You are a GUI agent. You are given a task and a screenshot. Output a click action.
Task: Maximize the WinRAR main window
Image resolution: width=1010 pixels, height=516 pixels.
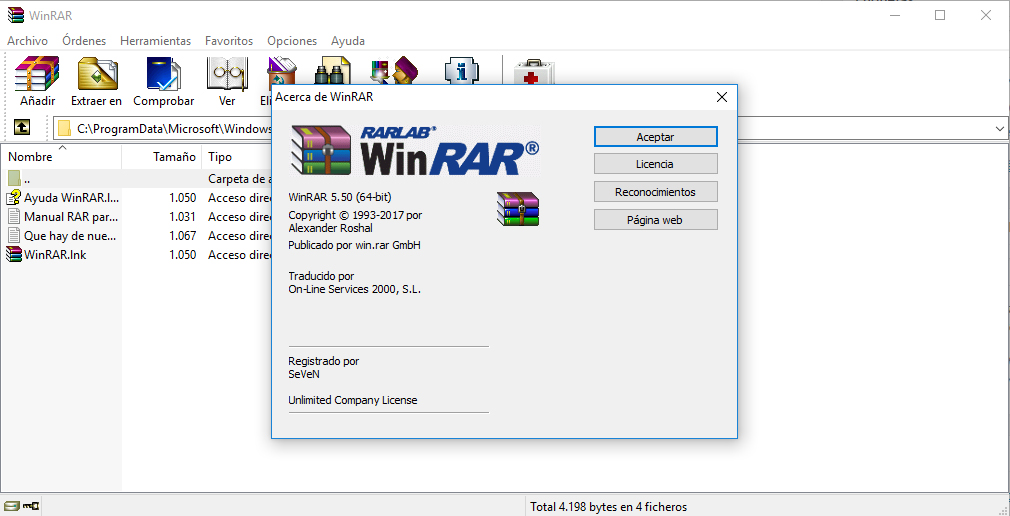pos(940,15)
